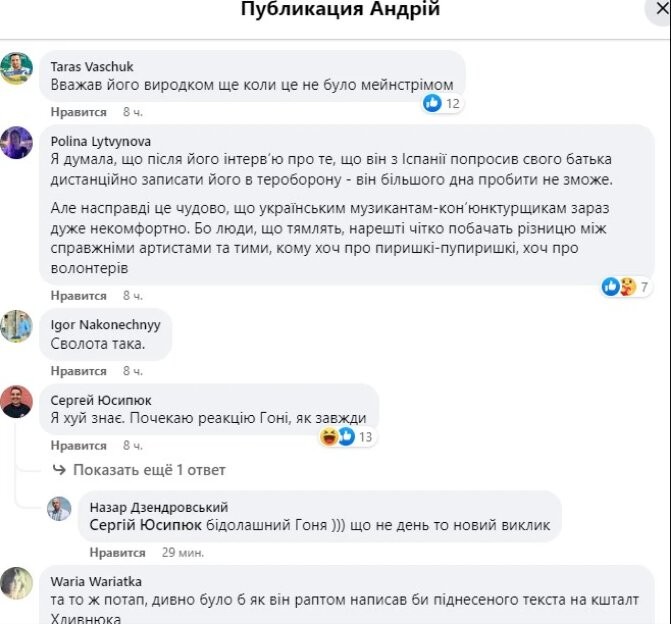Click Назар Дзендровський's small avatar

point(59,508)
